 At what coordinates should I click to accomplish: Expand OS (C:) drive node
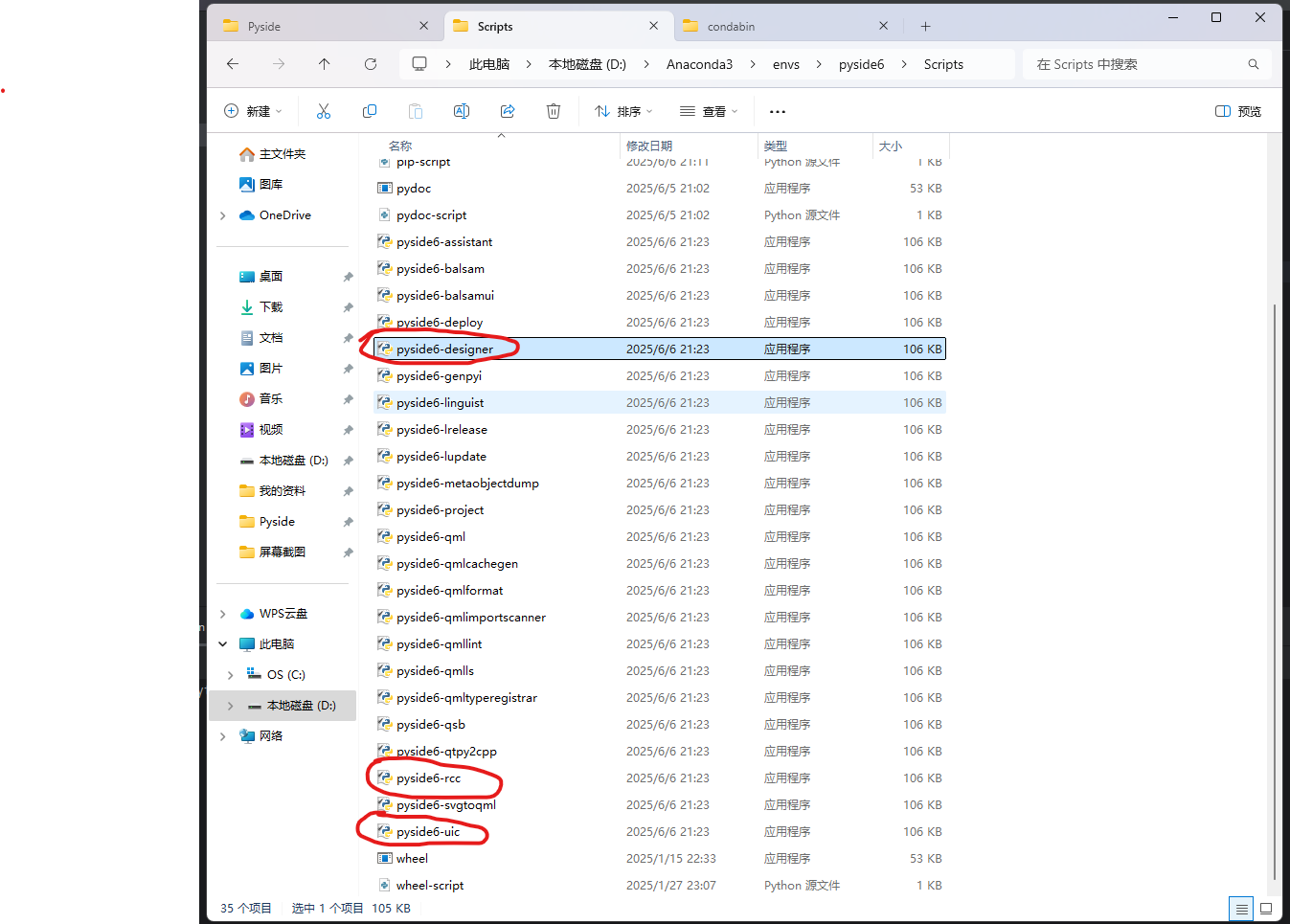point(231,675)
